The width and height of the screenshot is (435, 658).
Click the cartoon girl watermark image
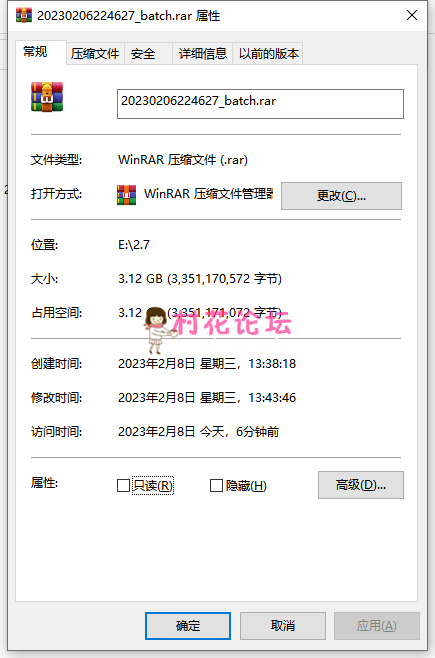157,330
